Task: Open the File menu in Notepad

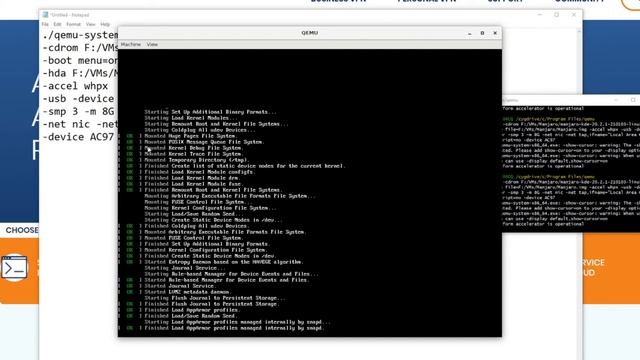Action: pyautogui.click(x=45, y=24)
